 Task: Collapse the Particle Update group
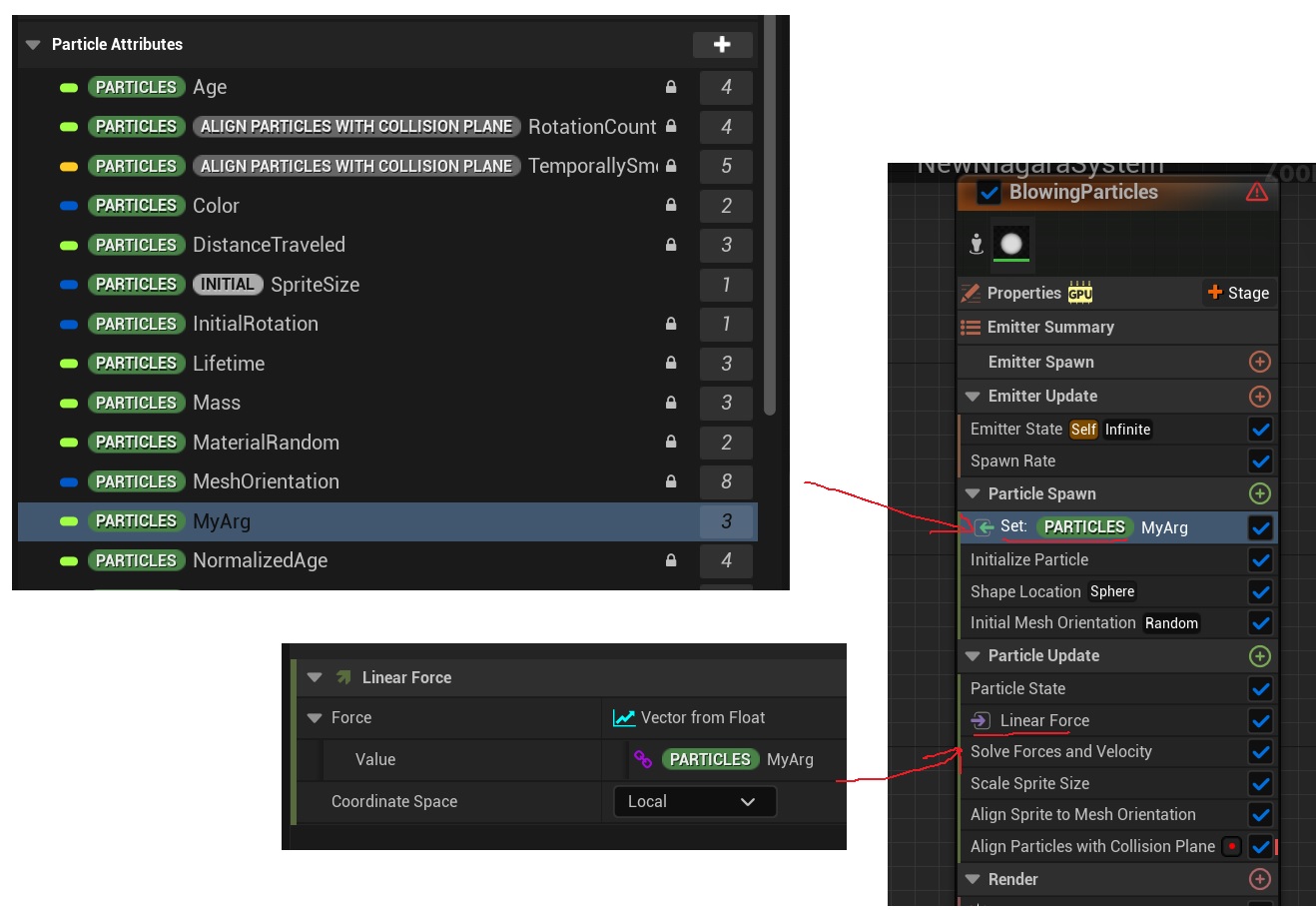[x=973, y=656]
